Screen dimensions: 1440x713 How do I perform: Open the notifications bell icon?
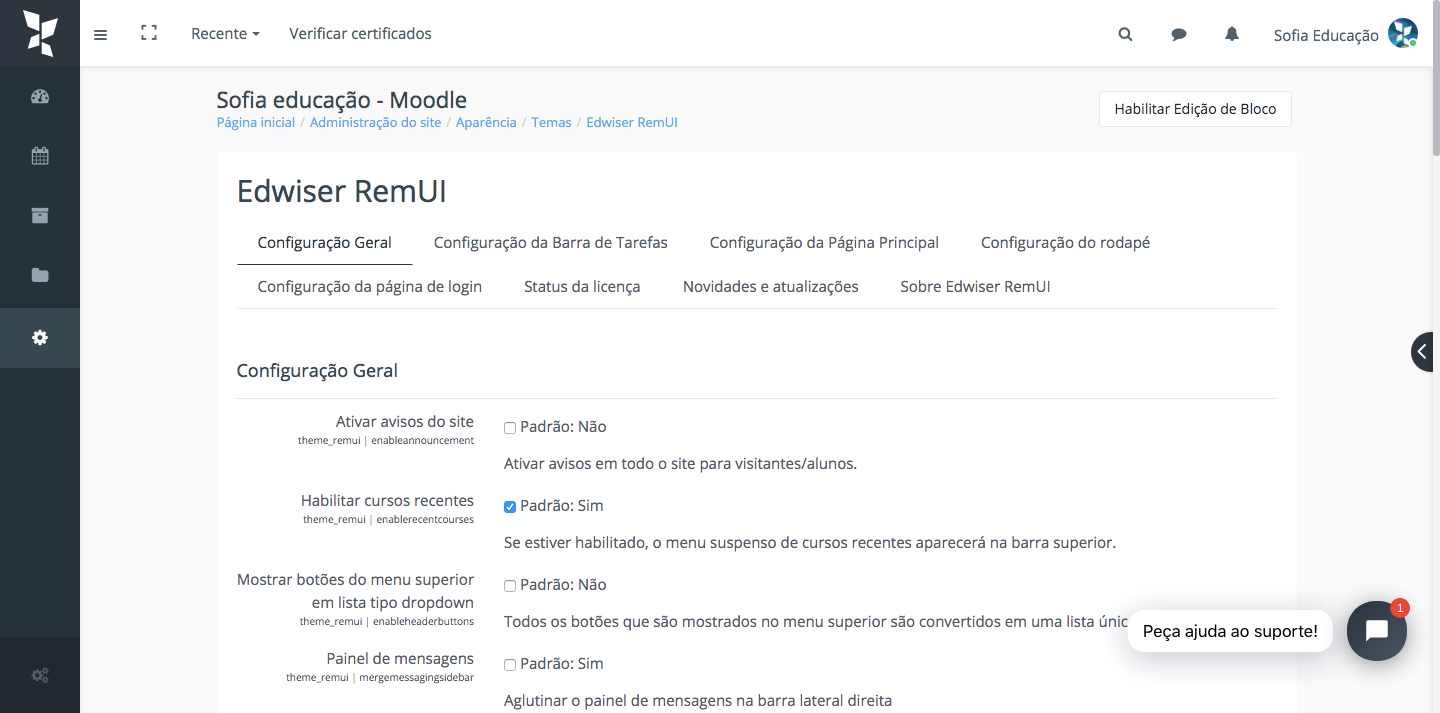click(1232, 34)
